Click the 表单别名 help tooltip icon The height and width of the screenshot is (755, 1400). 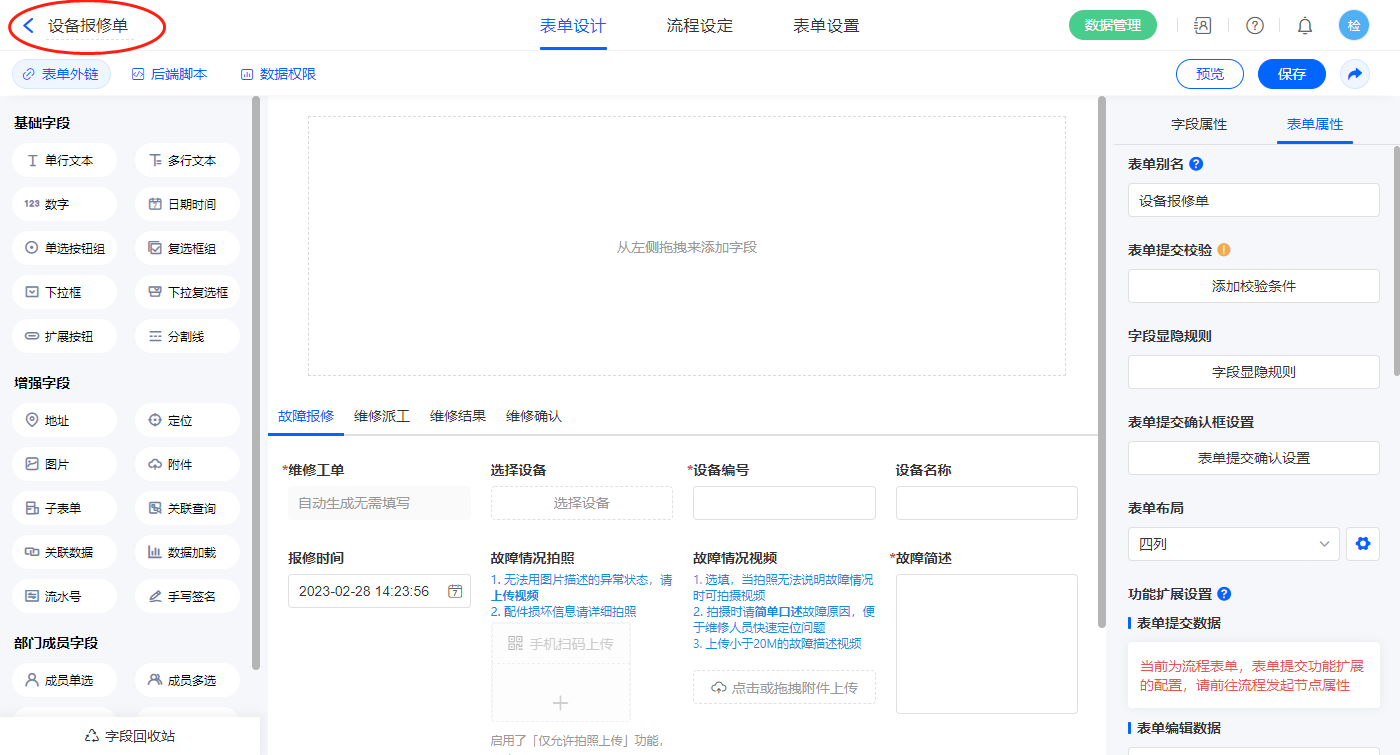(x=1196, y=164)
